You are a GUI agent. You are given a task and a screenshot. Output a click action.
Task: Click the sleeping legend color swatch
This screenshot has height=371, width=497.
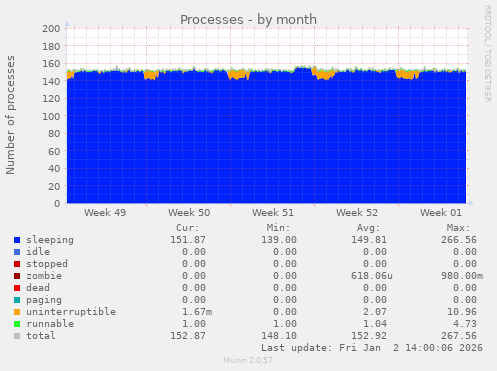[17, 240]
